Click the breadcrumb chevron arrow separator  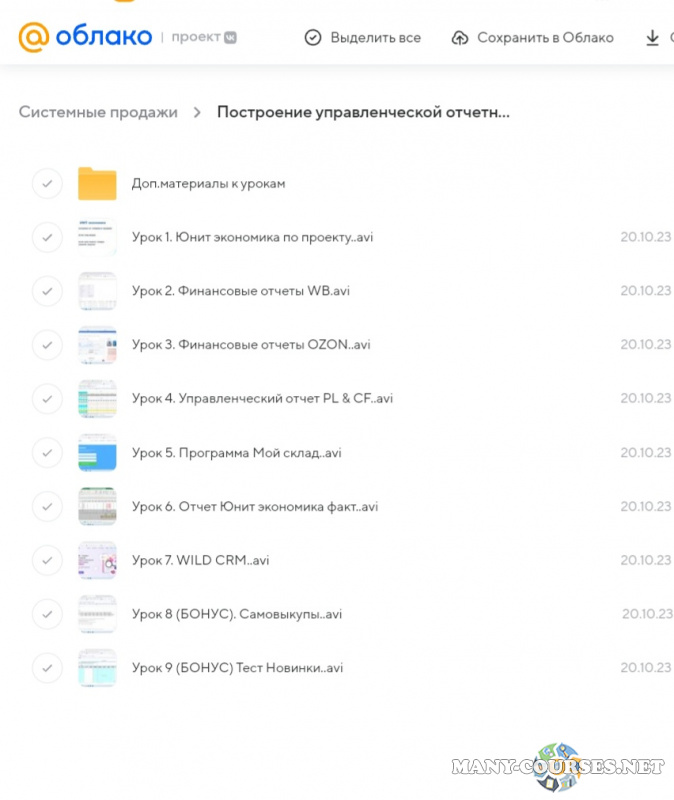pyautogui.click(x=198, y=113)
